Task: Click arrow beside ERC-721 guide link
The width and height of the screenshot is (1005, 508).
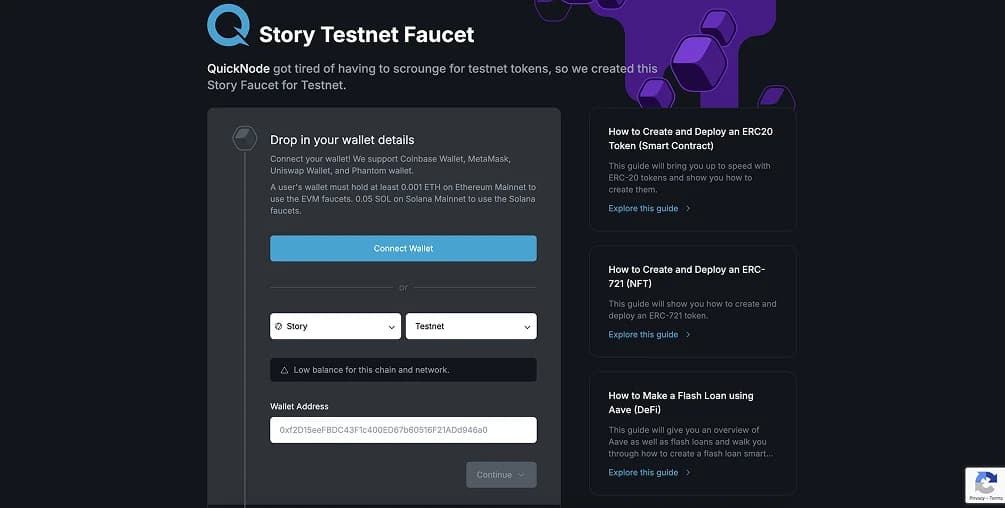Action: coord(688,335)
